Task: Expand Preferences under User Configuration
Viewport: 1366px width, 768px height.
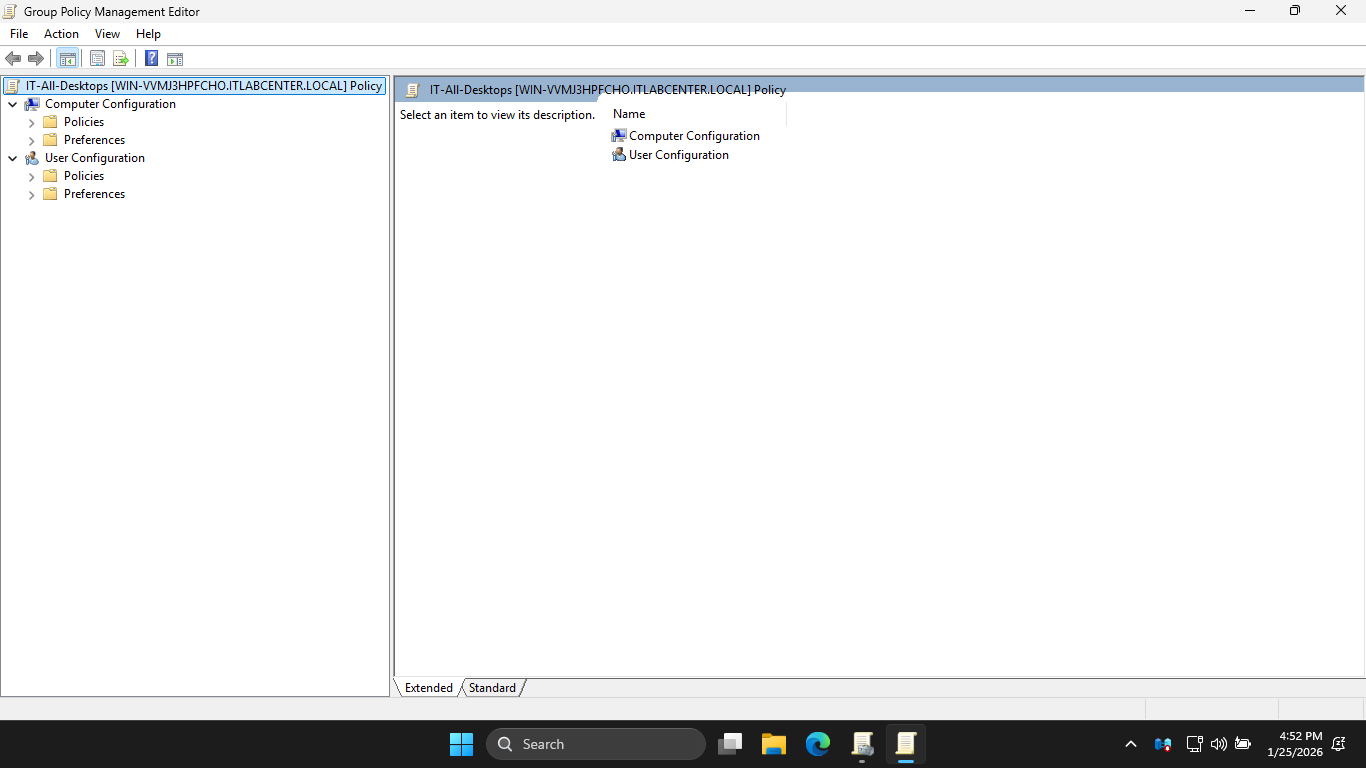Action: pyautogui.click(x=31, y=194)
